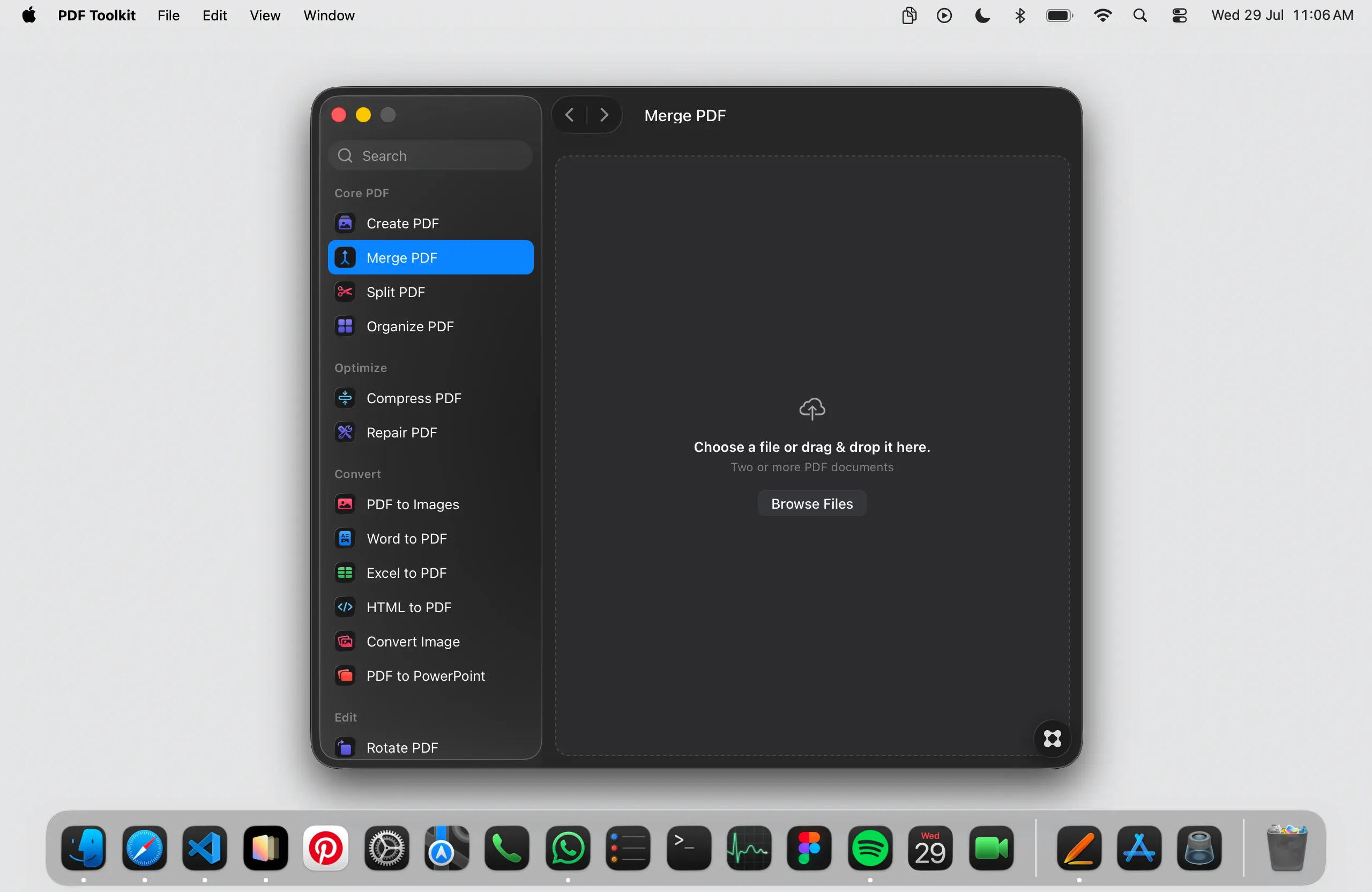
Task: Open the PDF Toolkit app menu
Action: click(96, 16)
